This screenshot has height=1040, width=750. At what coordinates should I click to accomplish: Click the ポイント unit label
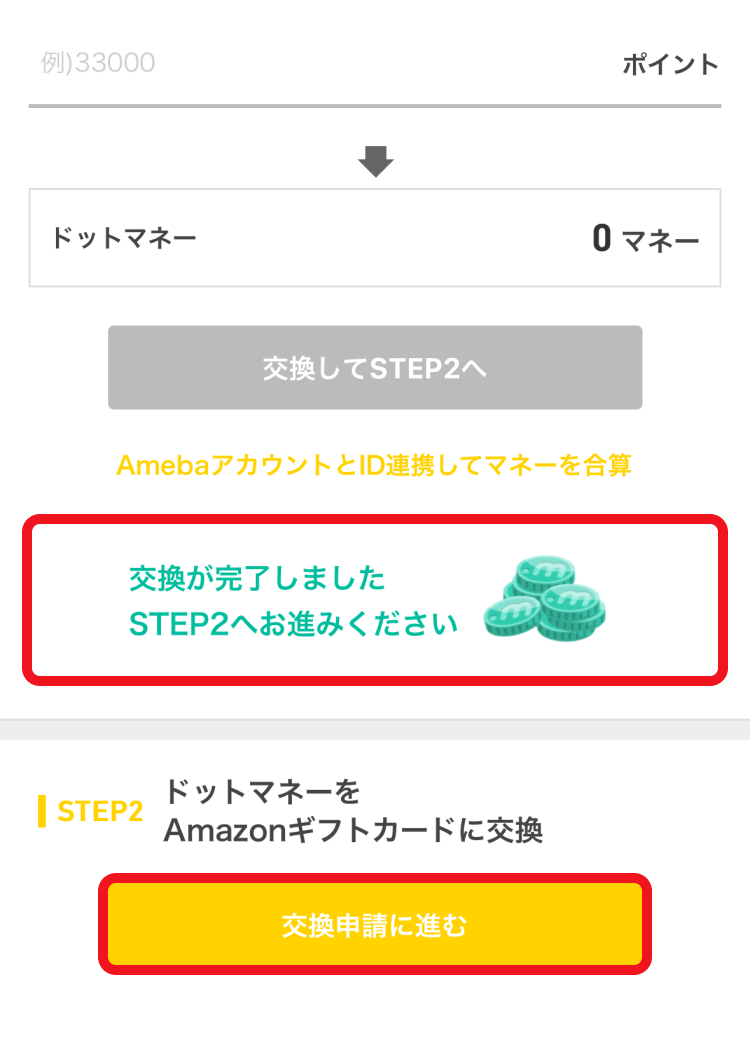670,64
